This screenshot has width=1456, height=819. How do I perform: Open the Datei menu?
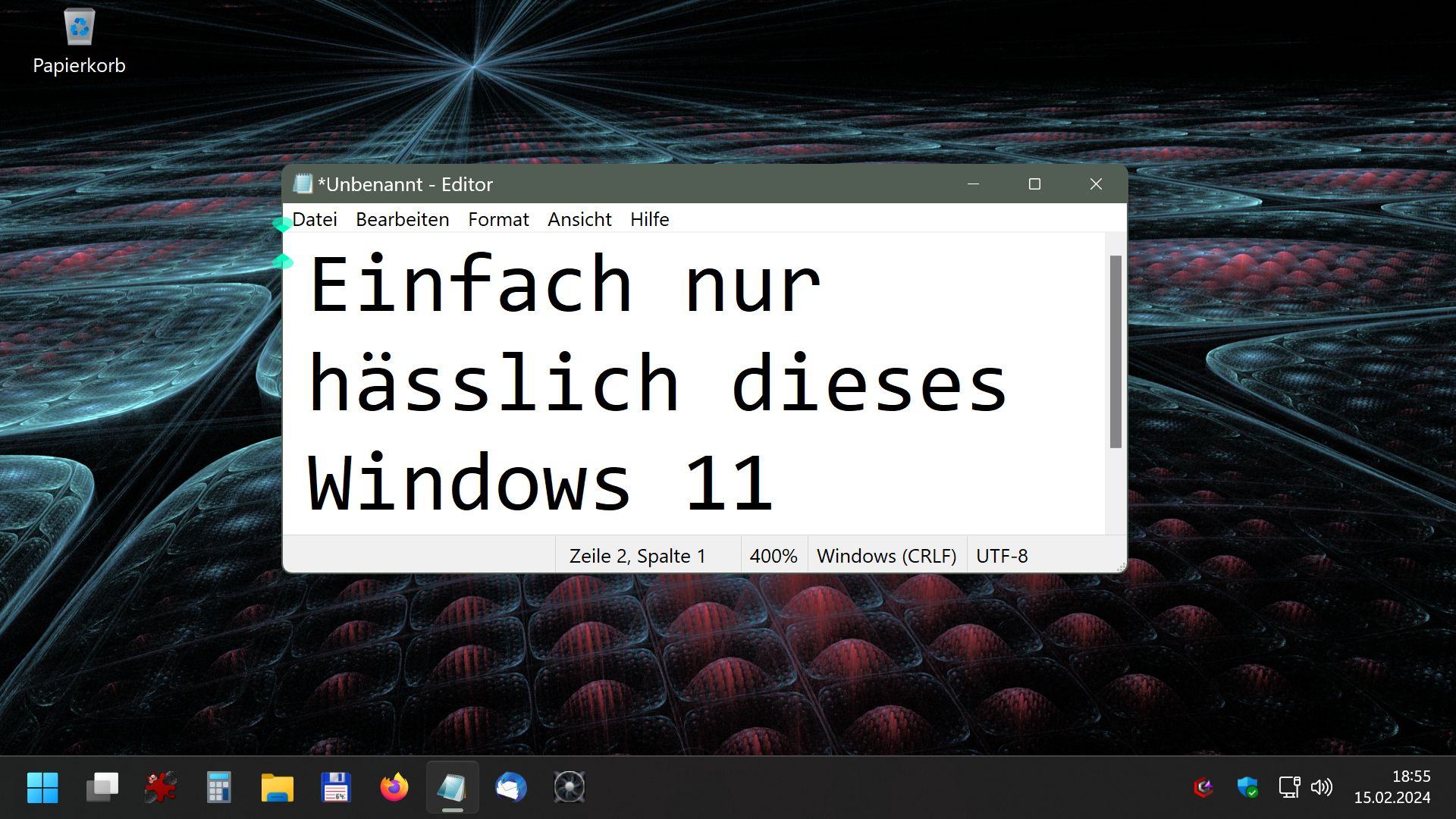pos(315,219)
